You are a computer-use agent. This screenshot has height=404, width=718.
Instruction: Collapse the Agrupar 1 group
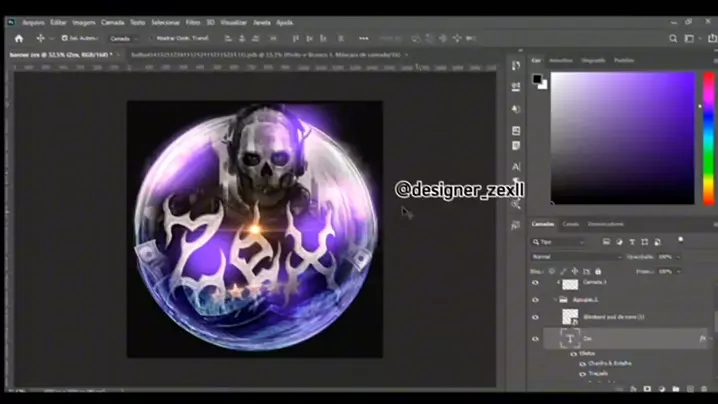click(x=557, y=299)
